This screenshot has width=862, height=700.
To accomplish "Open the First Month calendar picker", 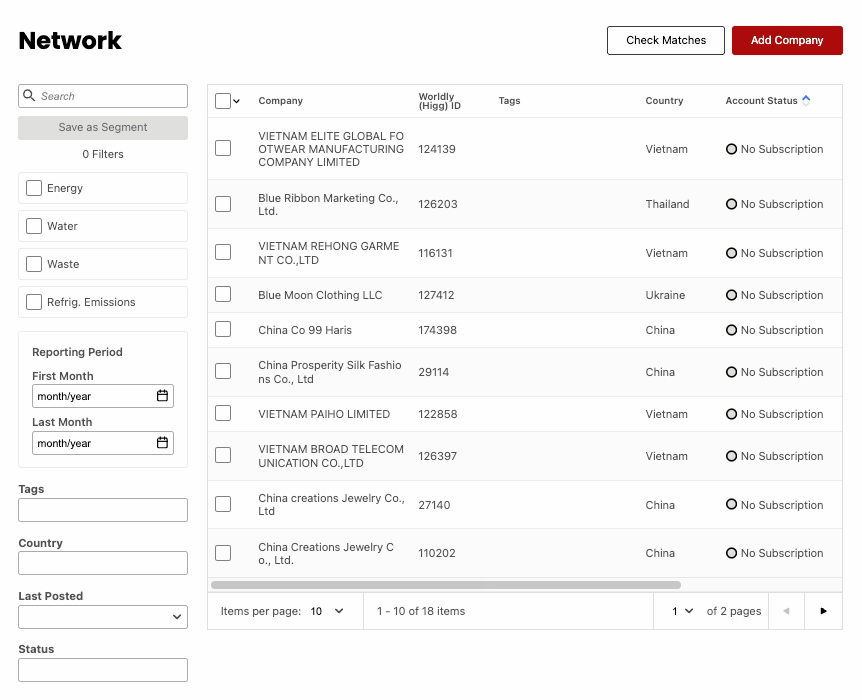I will click(x=162, y=396).
